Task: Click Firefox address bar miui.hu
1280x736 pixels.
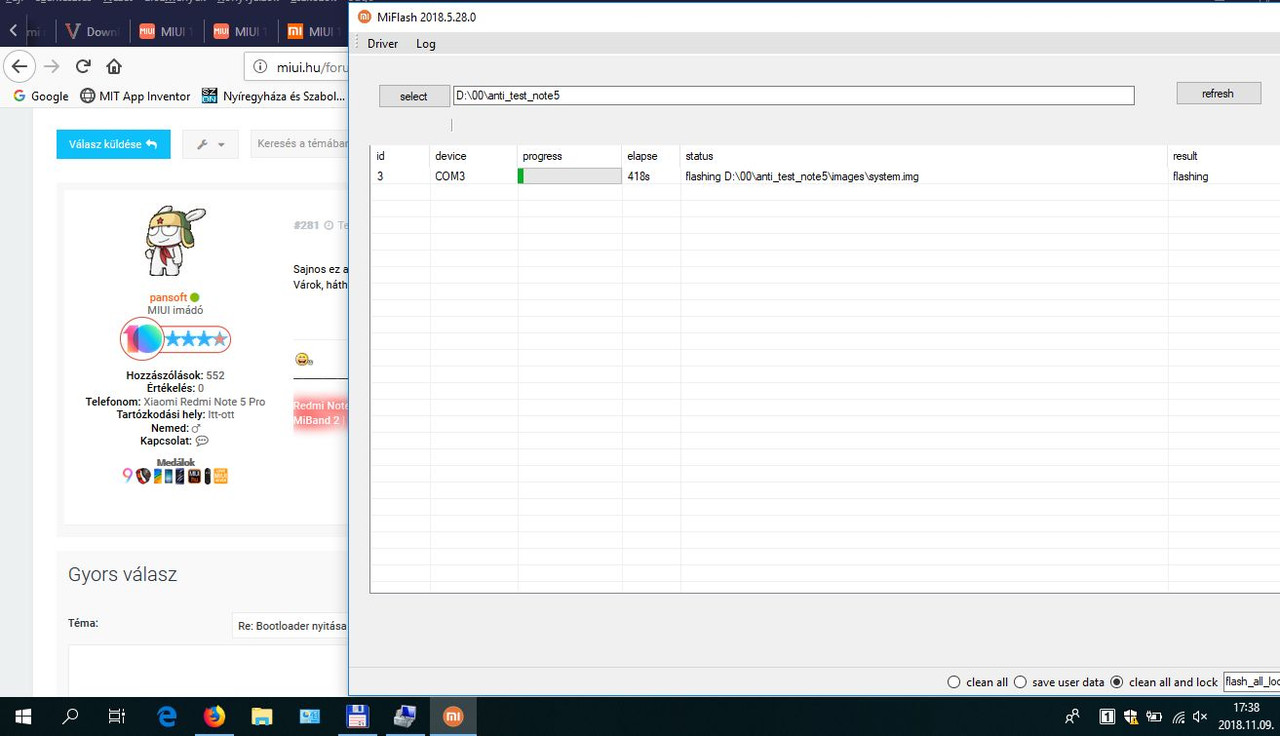Action: (298, 67)
